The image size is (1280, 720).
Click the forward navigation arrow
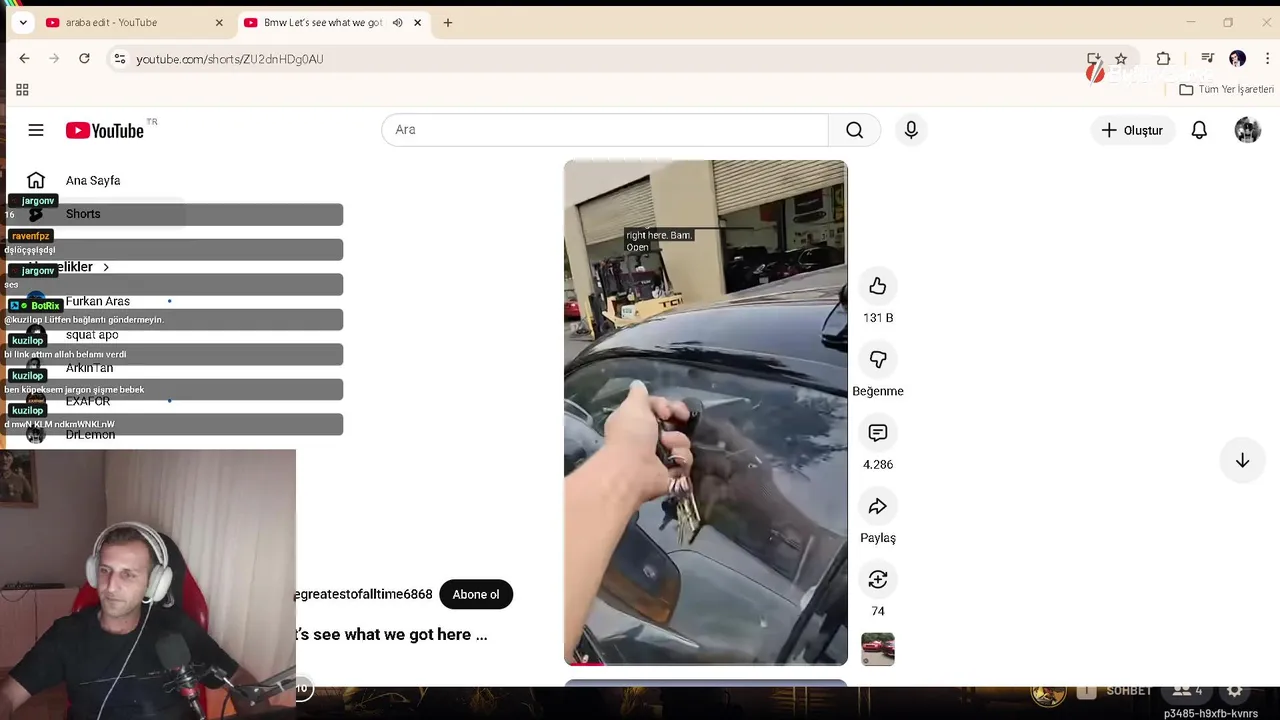[54, 59]
